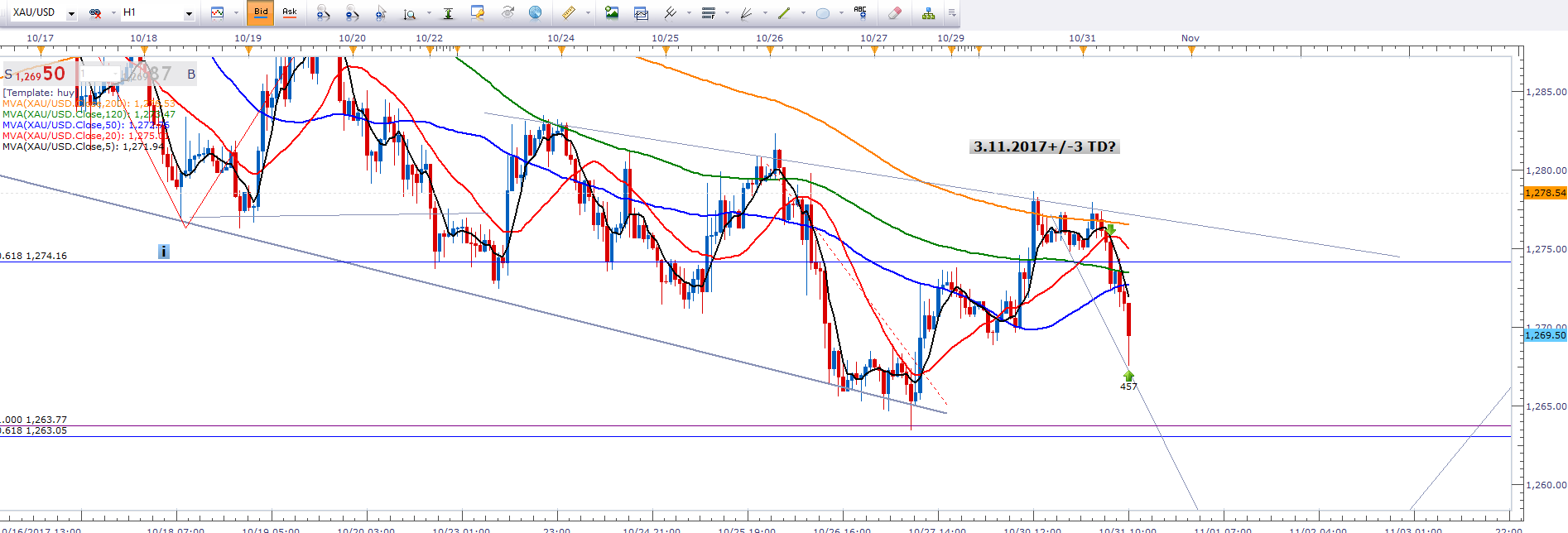
Task: Click the zoom out magnifier icon
Action: click(x=352, y=13)
